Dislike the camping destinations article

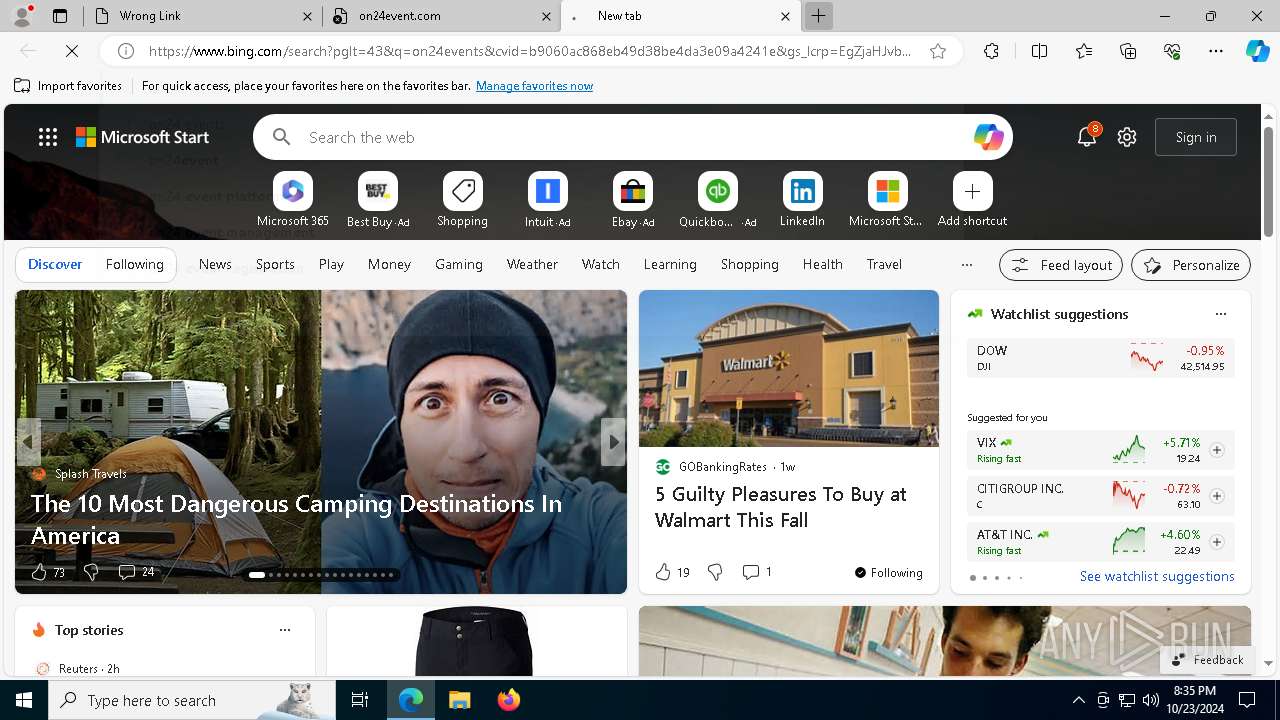pyautogui.click(x=90, y=572)
